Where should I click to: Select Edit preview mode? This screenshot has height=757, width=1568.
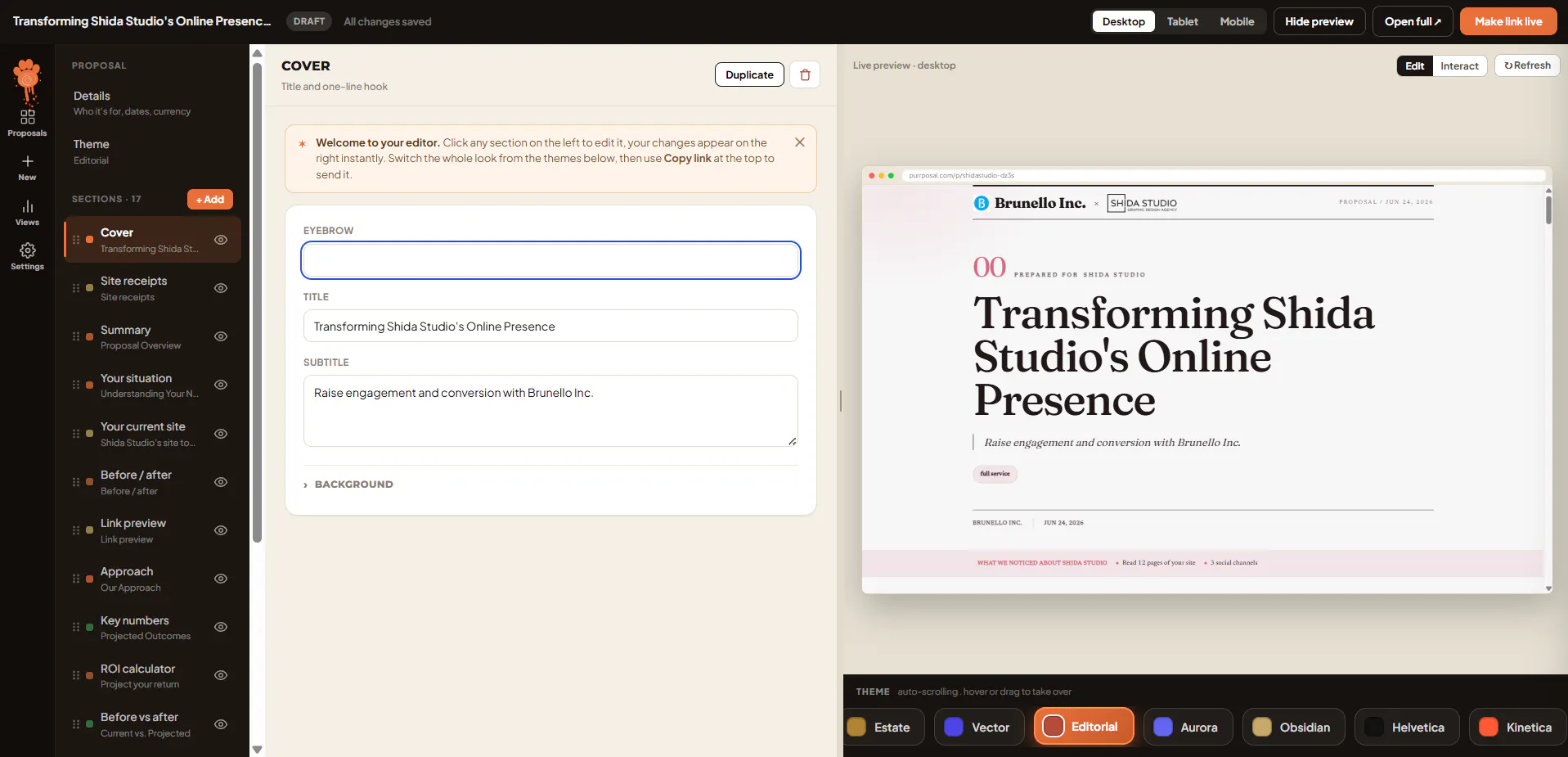click(x=1414, y=66)
